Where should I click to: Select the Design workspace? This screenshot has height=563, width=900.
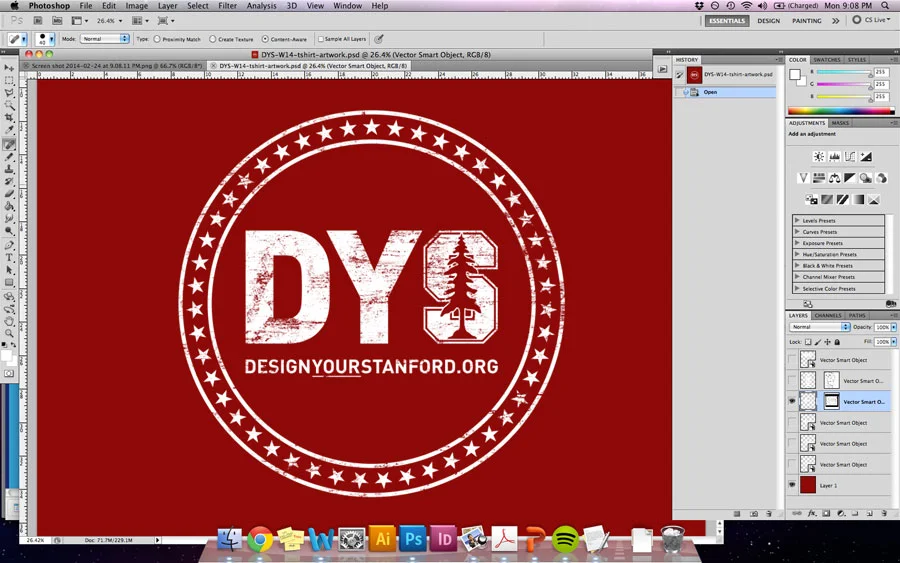point(769,21)
